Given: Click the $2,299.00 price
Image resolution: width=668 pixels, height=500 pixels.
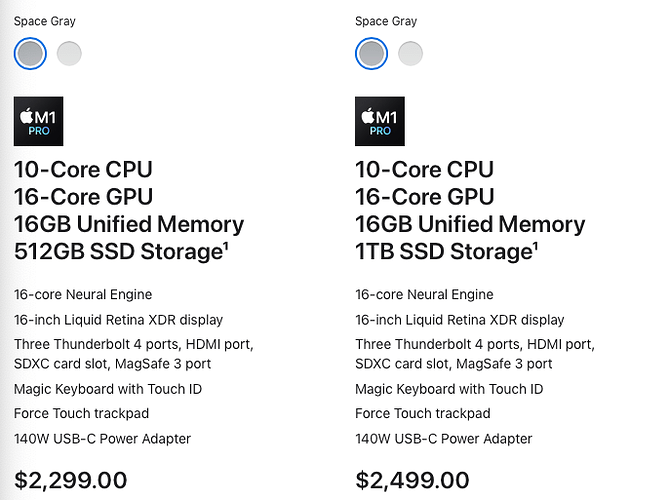Looking at the screenshot, I should [x=70, y=480].
